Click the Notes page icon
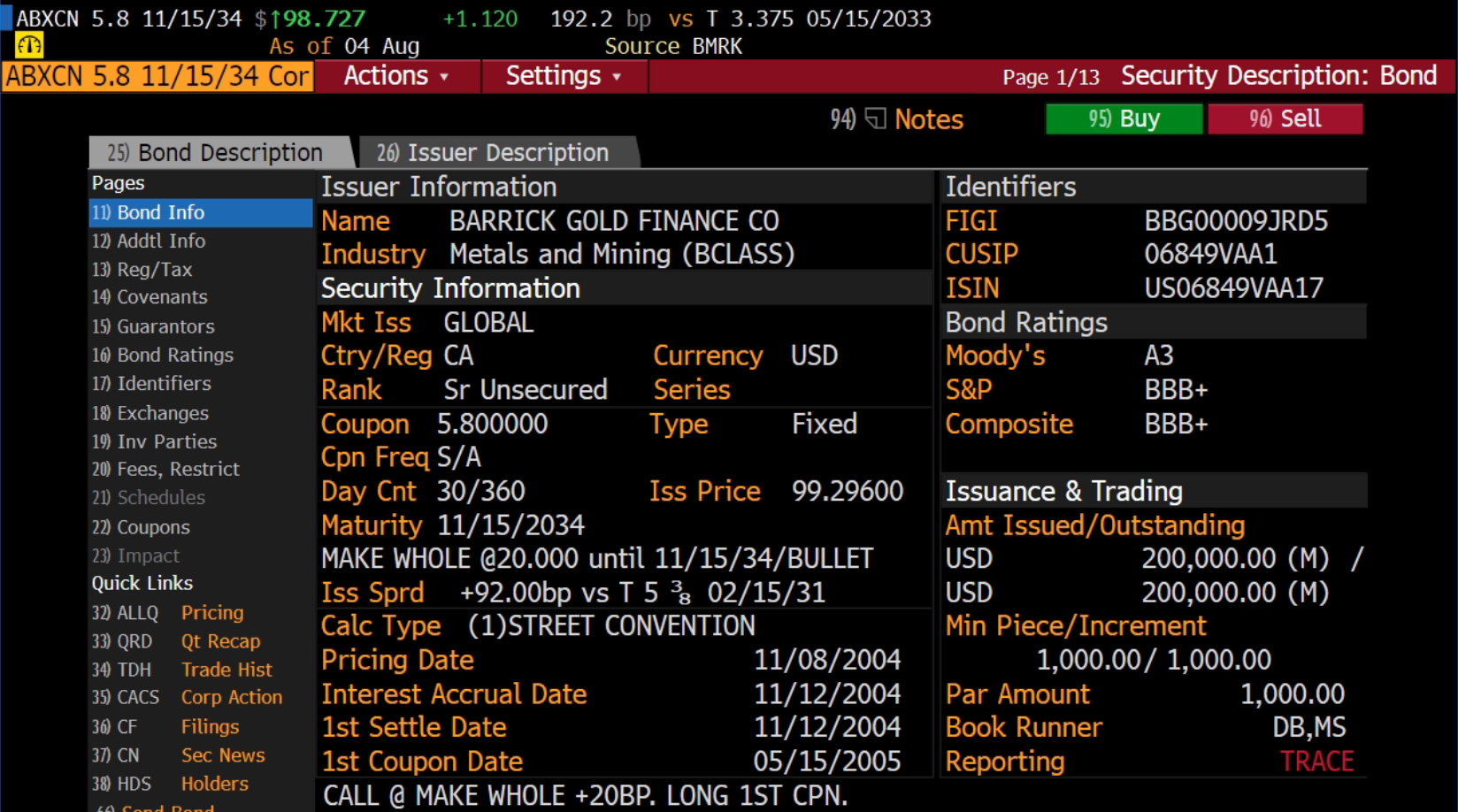This screenshot has width=1458, height=812. (875, 119)
